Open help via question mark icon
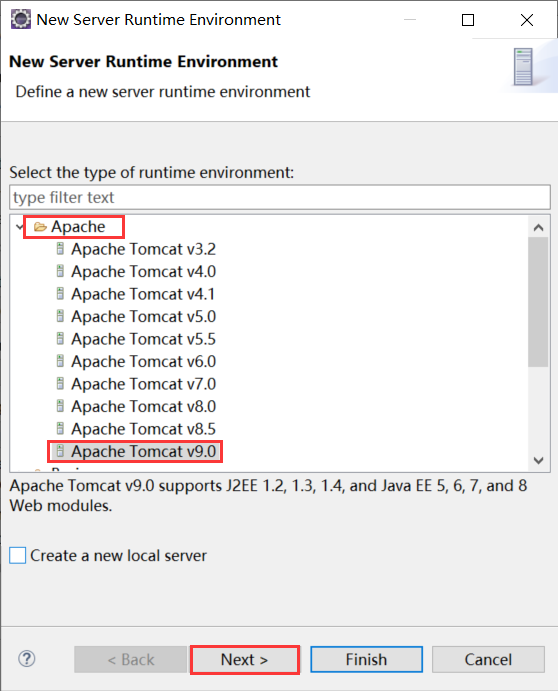This screenshot has height=691, width=558. (27, 659)
